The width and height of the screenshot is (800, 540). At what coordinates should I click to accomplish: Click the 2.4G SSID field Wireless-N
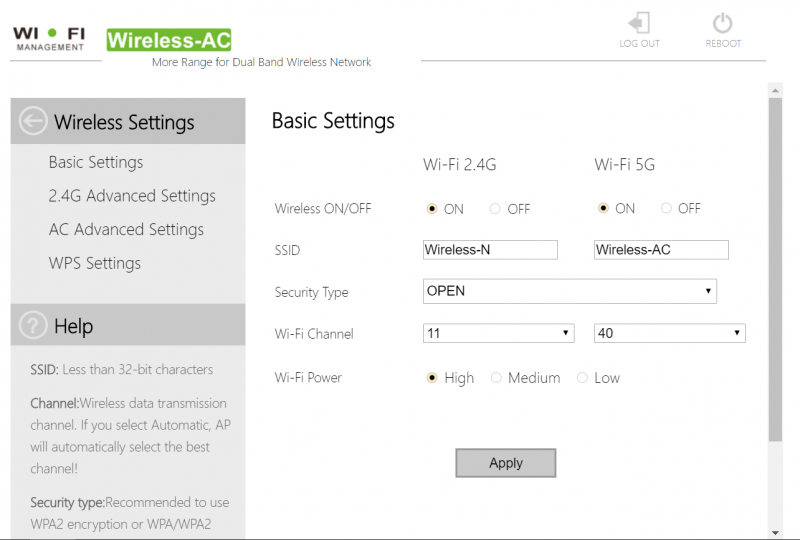pos(490,250)
